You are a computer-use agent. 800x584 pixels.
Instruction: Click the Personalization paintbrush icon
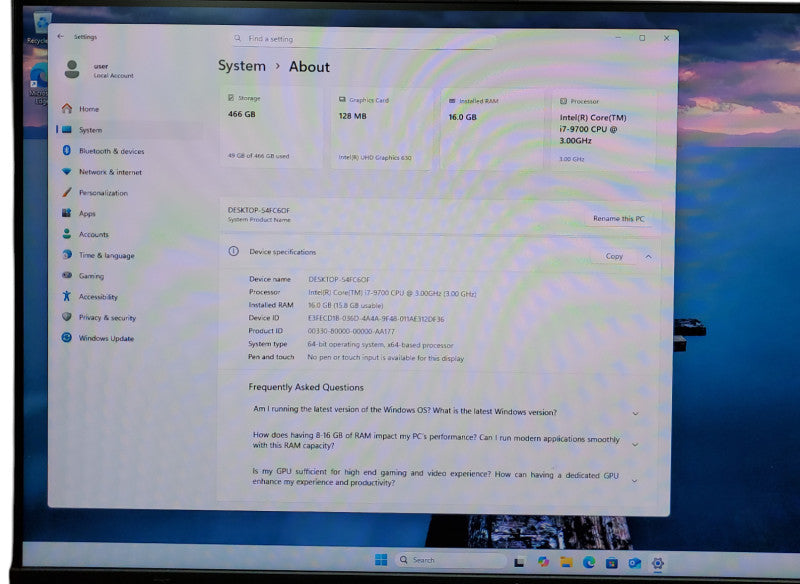pyautogui.click(x=66, y=192)
